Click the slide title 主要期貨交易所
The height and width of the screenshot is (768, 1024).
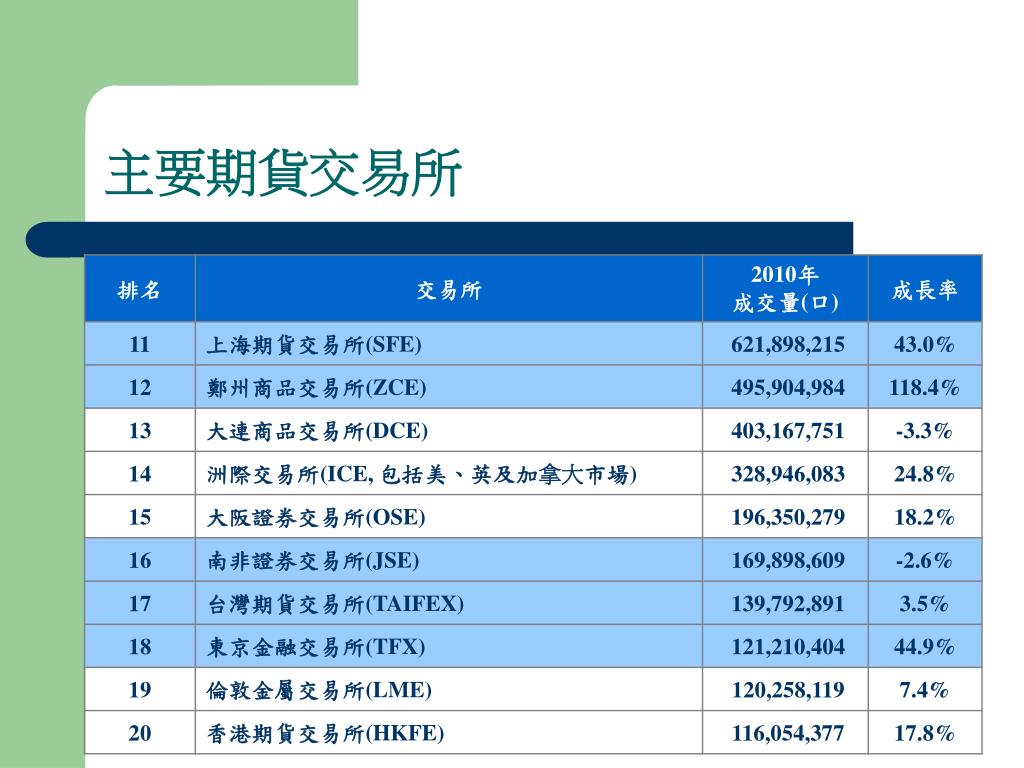coord(283,173)
